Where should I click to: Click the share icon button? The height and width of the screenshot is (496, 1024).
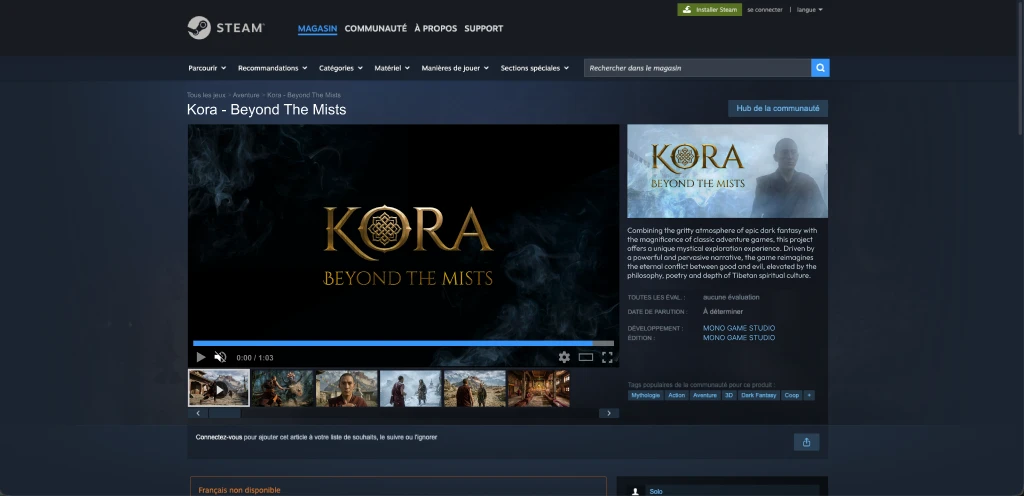click(x=807, y=442)
